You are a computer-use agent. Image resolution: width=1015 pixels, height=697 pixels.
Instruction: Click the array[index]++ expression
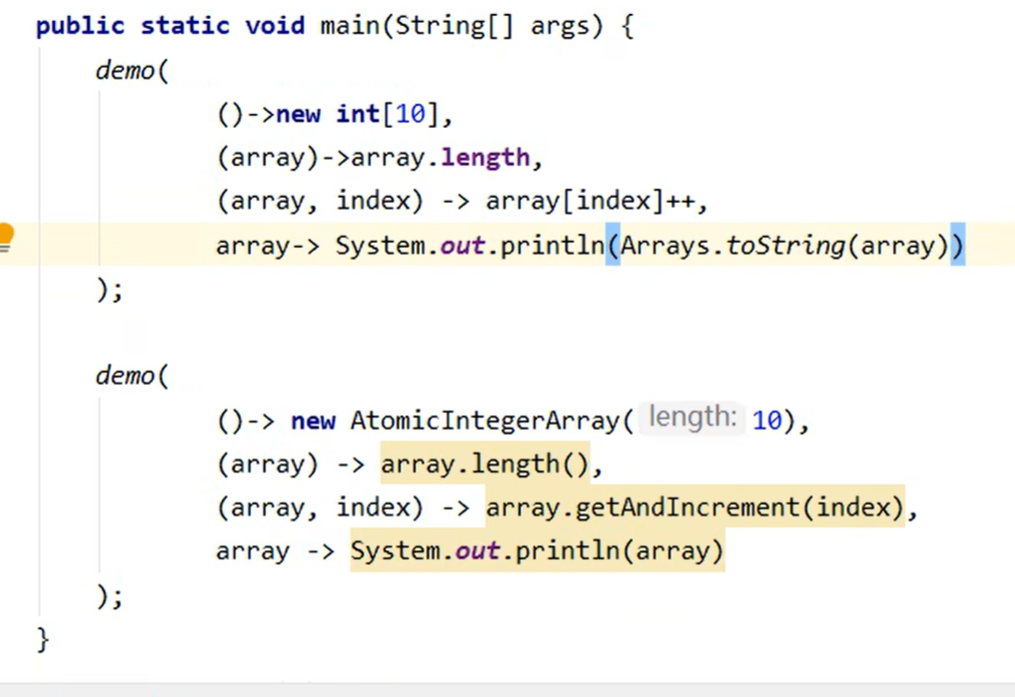point(596,201)
